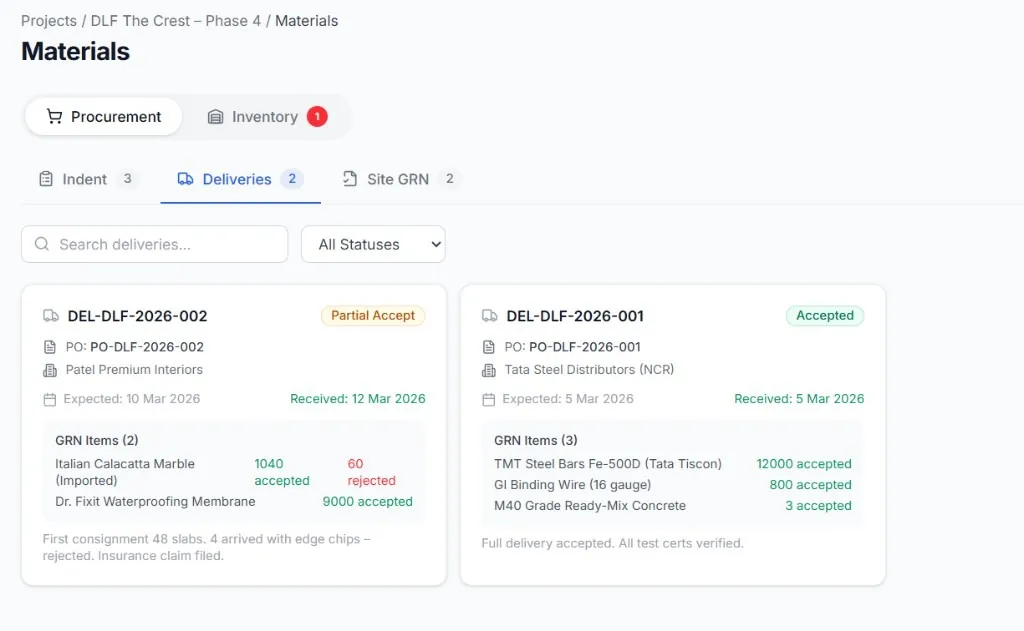Click calendar icon beside Expected: 5 Mar 2026
Screen dimensions: 1024x631
pos(488,399)
